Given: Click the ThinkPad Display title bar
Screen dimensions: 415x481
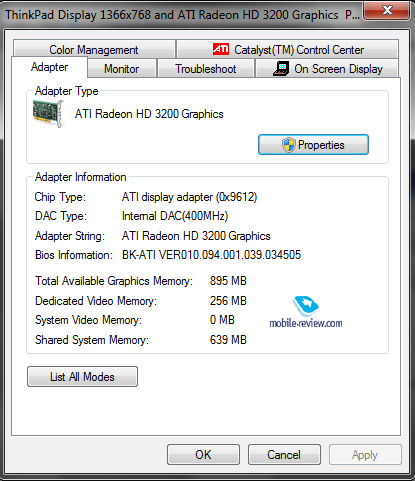Looking at the screenshot, I should coord(183,15).
